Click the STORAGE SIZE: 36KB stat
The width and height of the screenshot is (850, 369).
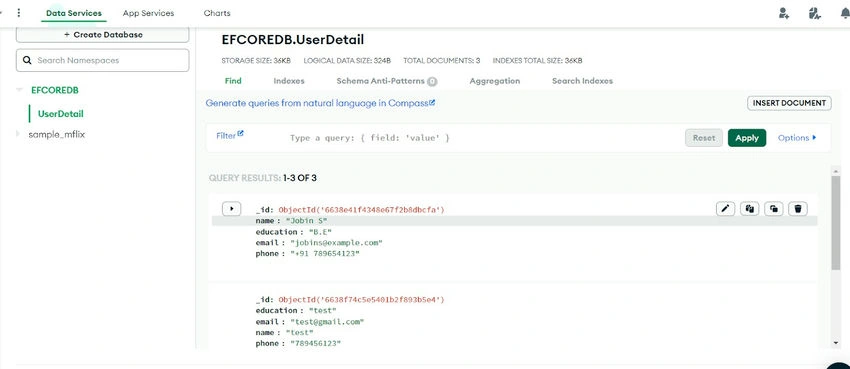pos(256,61)
